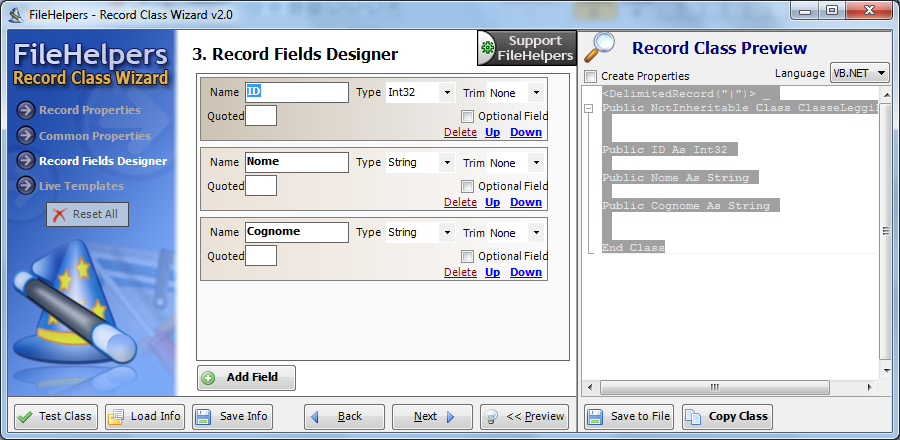The width and height of the screenshot is (900, 440).
Task: Click the Name input containing Cognome
Action: [297, 232]
